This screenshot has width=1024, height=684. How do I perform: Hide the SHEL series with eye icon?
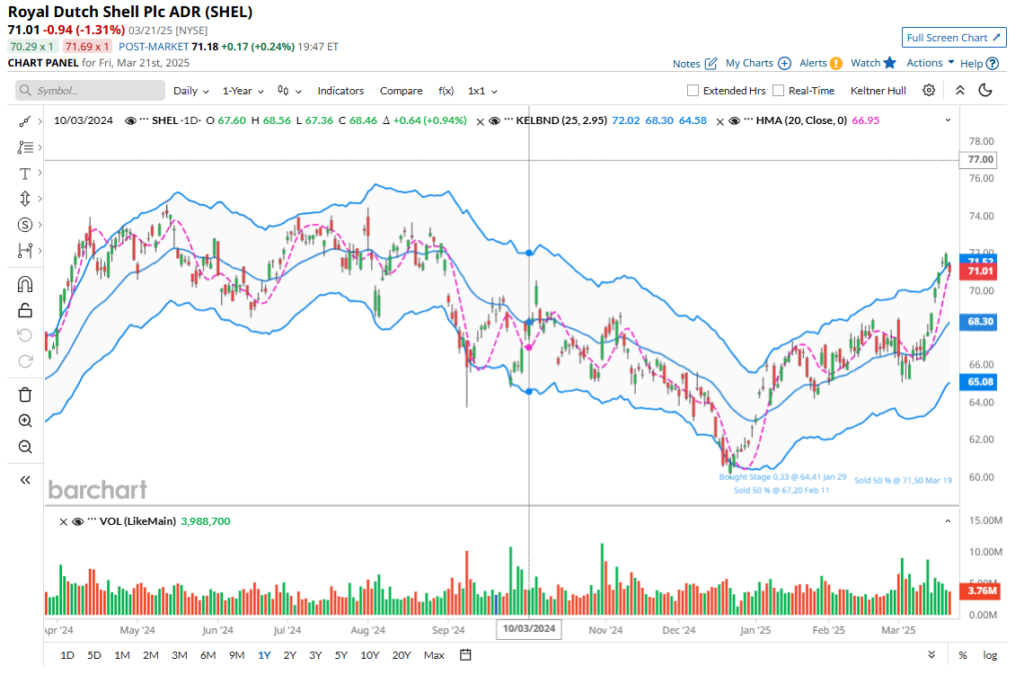(x=130, y=121)
